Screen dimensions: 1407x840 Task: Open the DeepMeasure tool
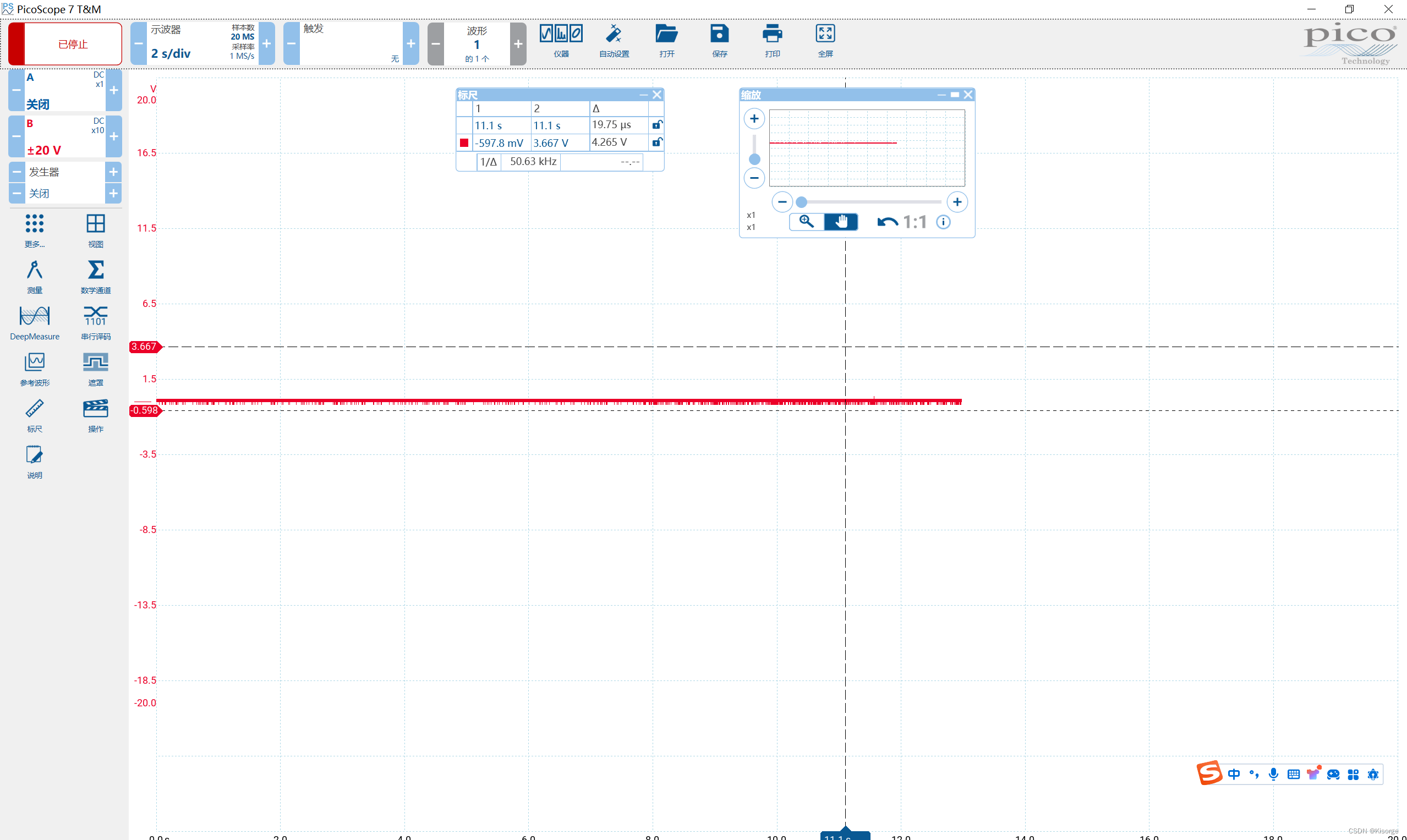coord(35,323)
